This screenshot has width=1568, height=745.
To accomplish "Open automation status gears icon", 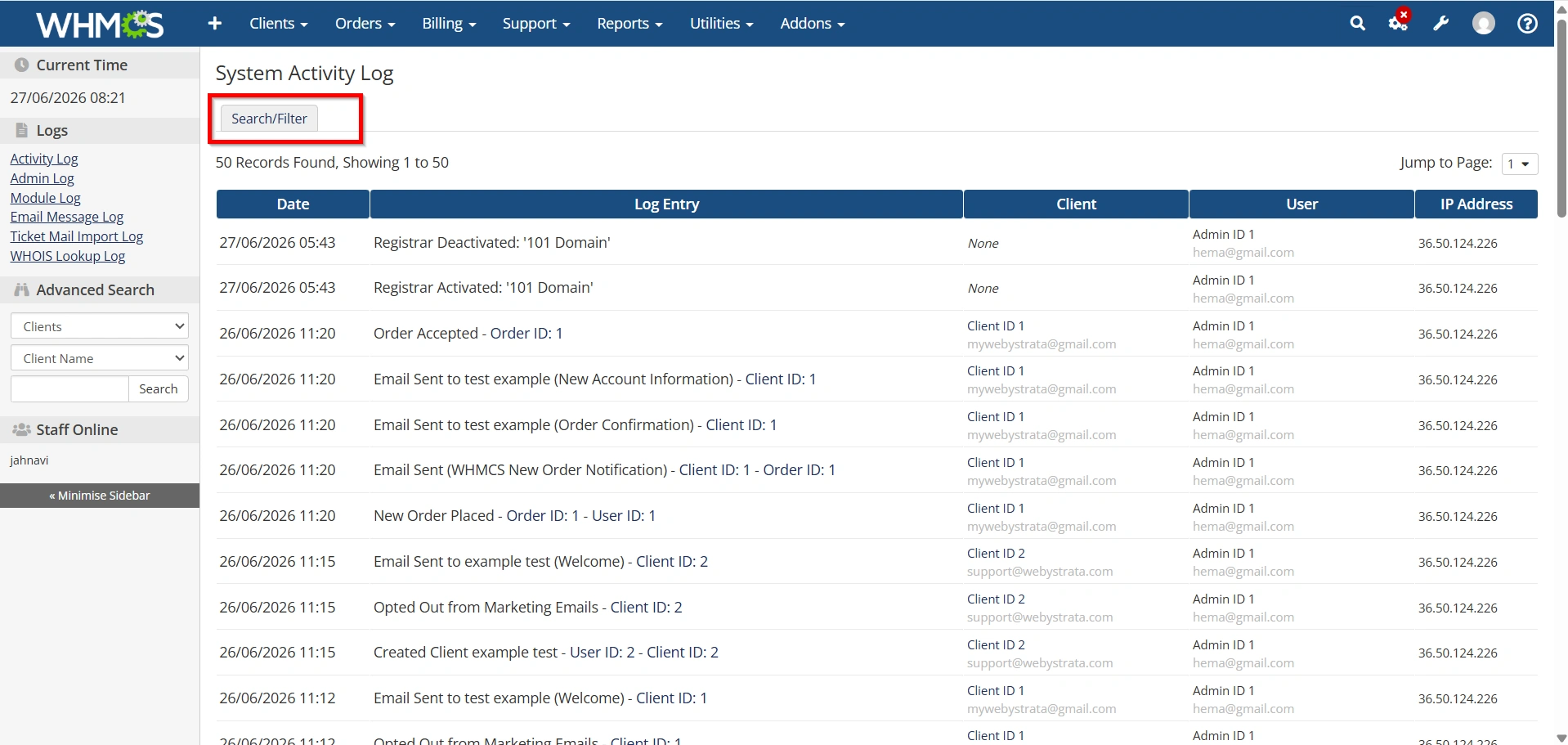I will pyautogui.click(x=1399, y=22).
